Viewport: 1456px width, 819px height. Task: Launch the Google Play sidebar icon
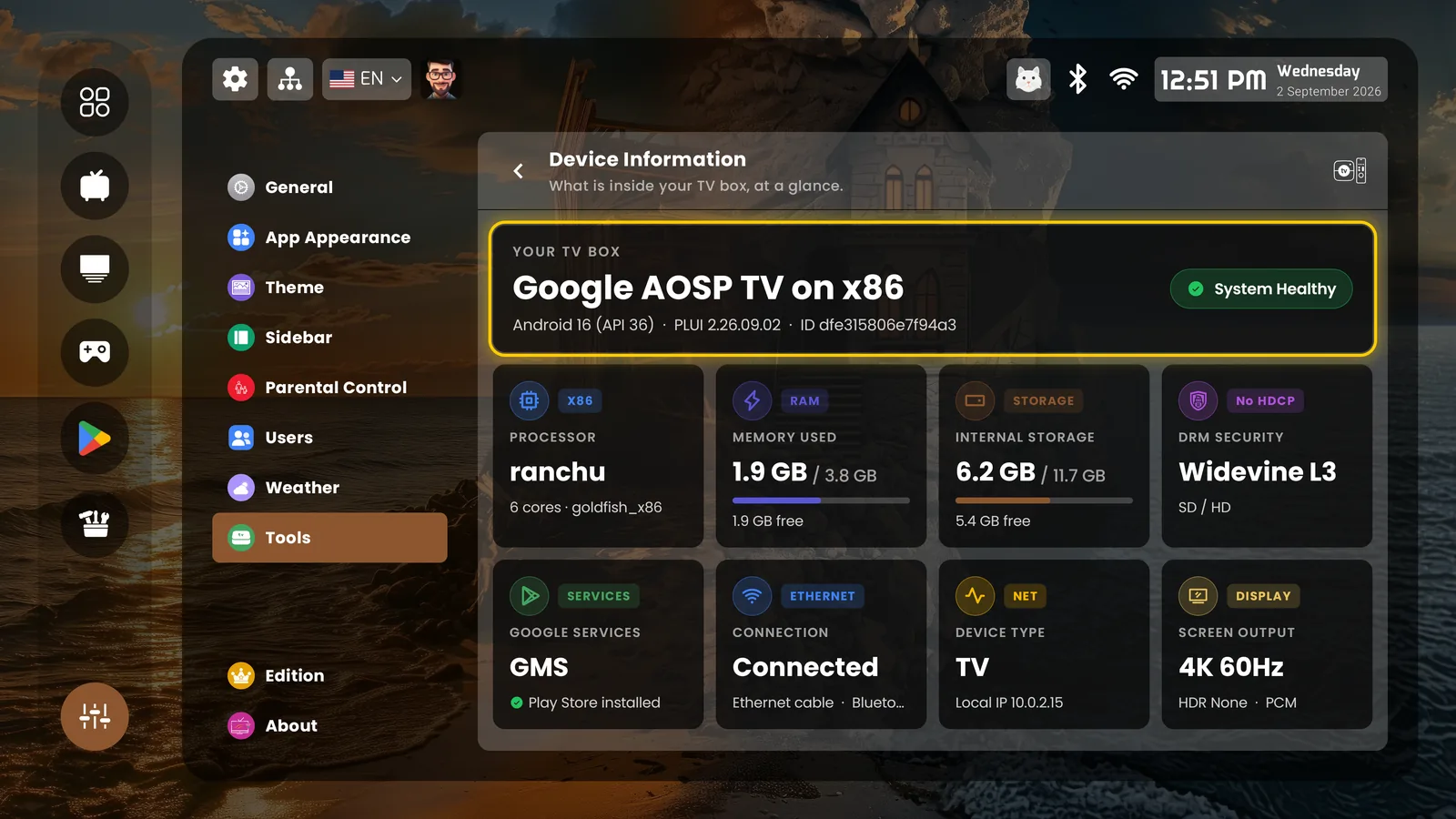[x=95, y=438]
